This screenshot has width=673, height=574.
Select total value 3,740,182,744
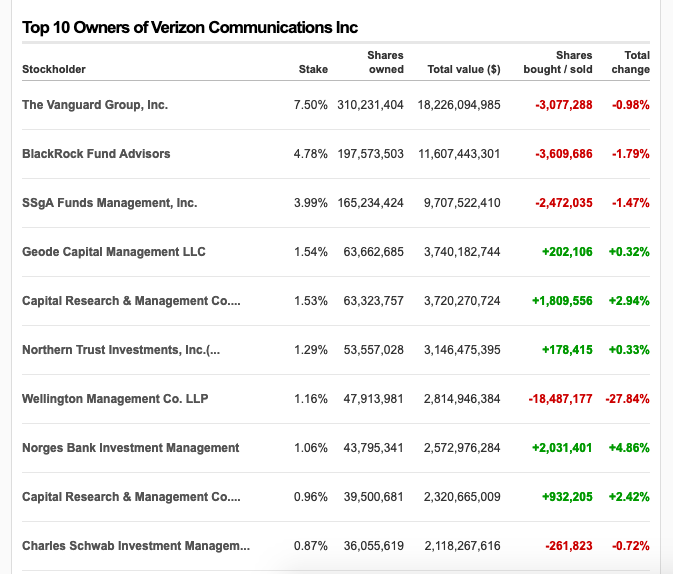point(462,252)
